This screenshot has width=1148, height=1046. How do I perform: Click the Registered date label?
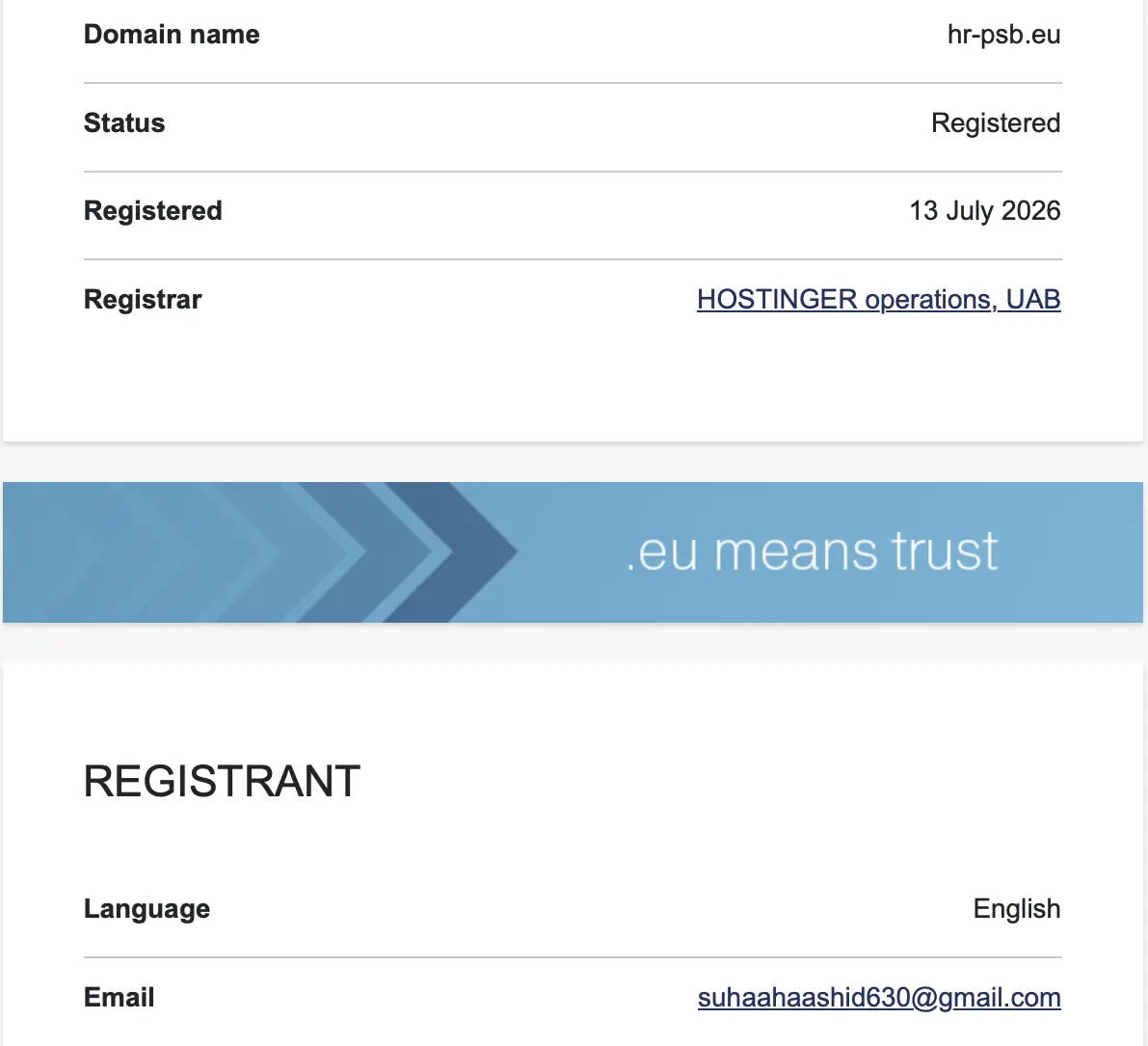[x=153, y=211]
